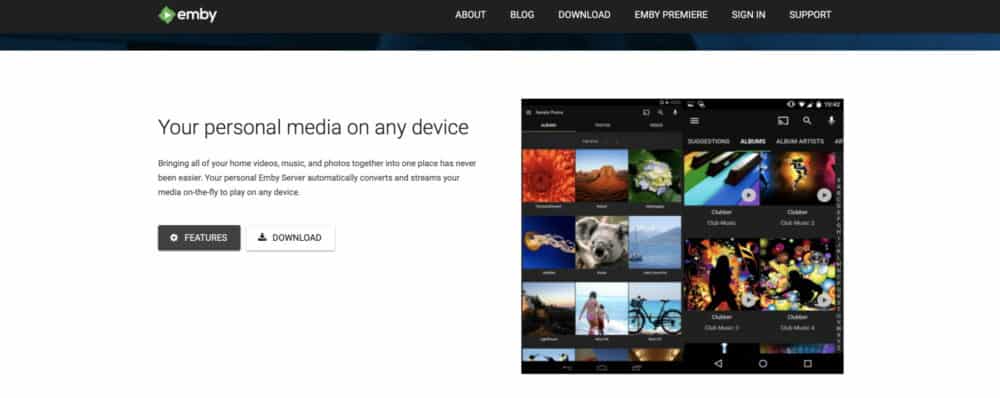Open the ABOUT page from the navigation
The image size is (1000, 398).
[x=471, y=15]
